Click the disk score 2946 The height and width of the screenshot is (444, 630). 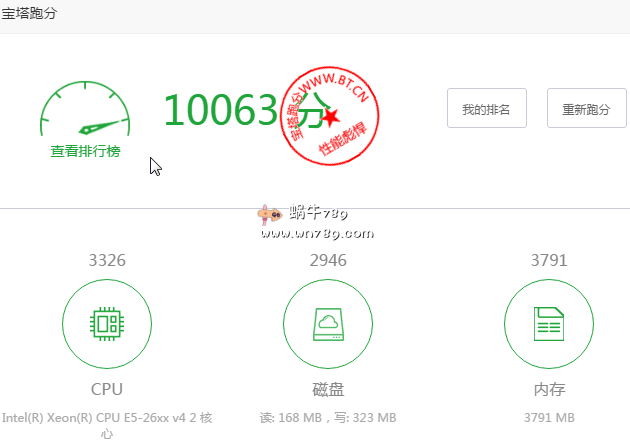click(328, 260)
